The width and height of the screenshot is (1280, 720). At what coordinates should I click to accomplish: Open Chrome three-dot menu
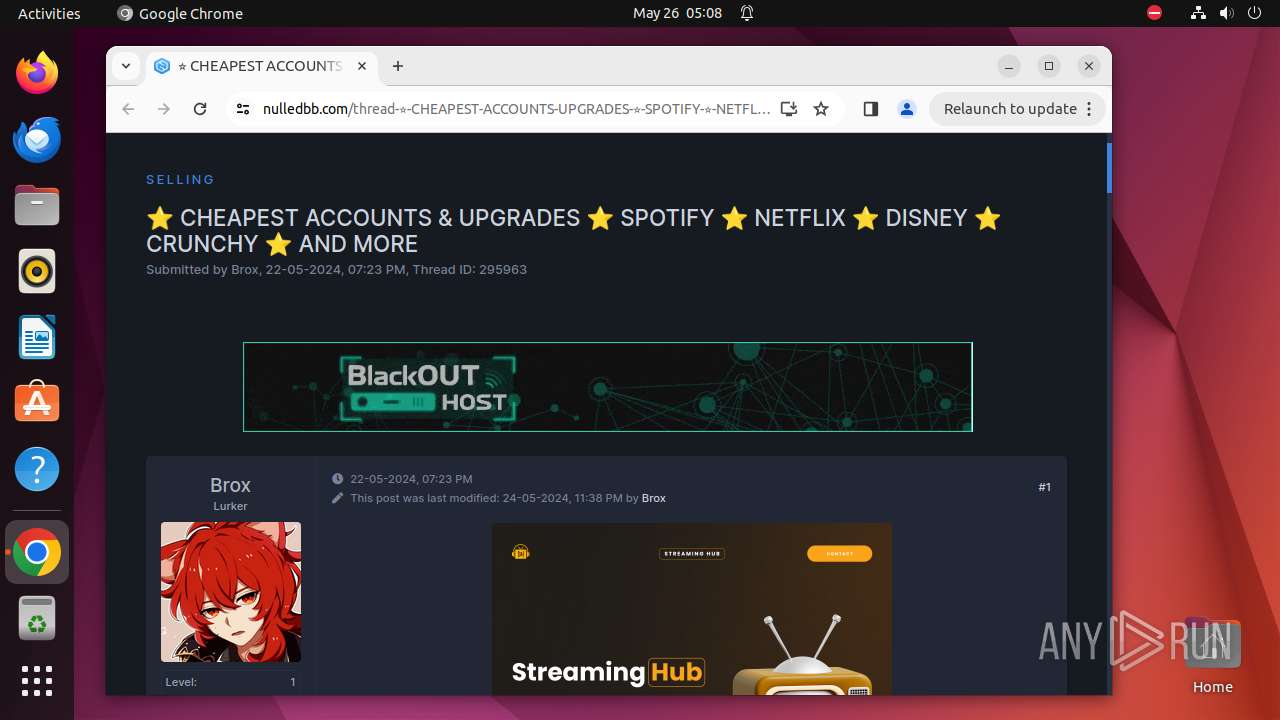[x=1090, y=109]
